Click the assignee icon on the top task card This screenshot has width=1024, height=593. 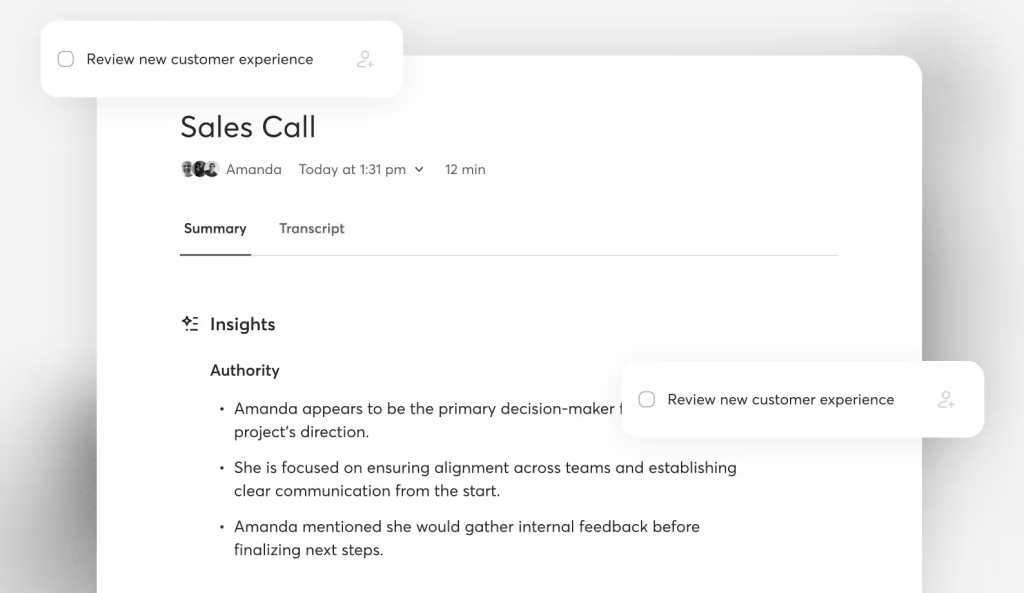366,59
